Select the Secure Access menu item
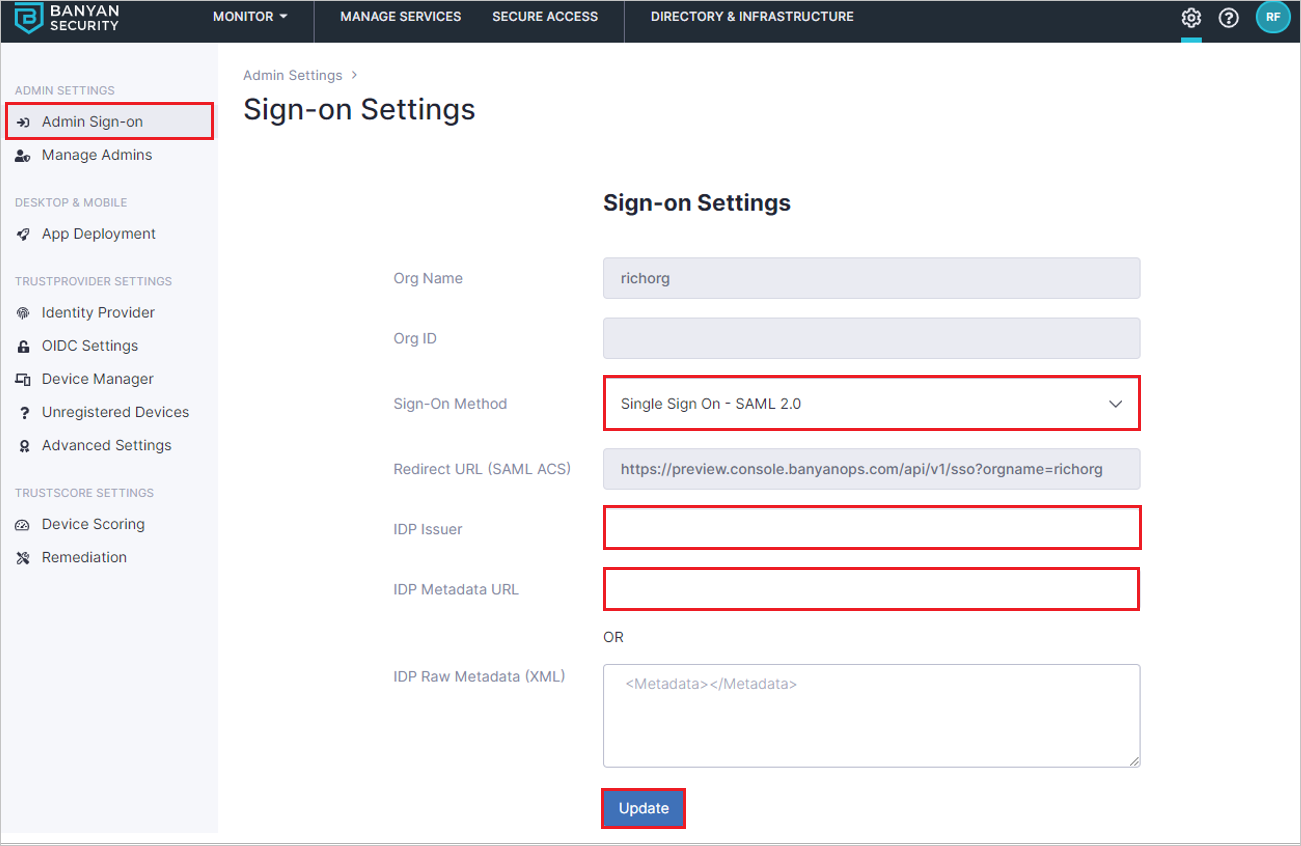The height and width of the screenshot is (846, 1301). 544,16
